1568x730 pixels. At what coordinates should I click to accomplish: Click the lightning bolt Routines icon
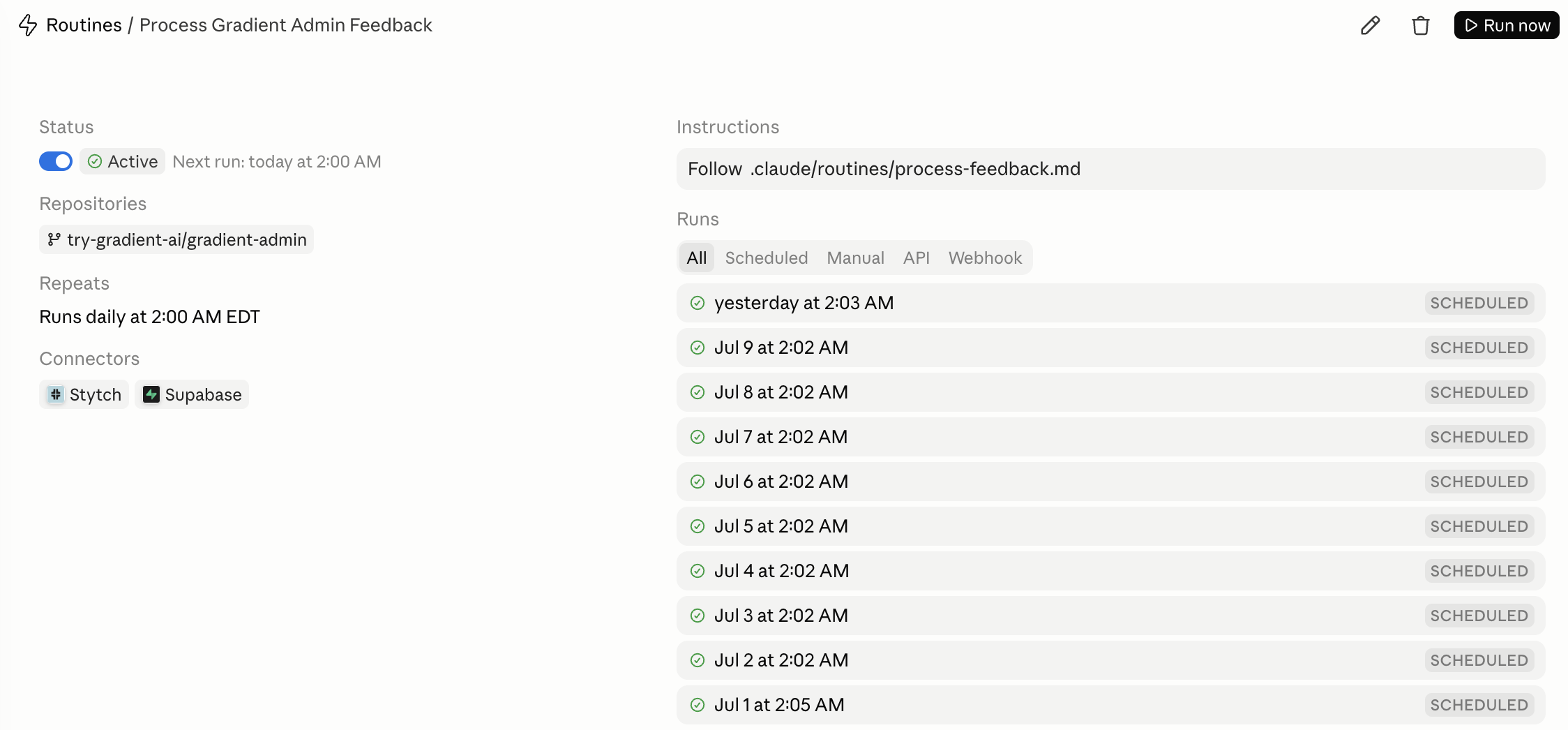click(28, 25)
